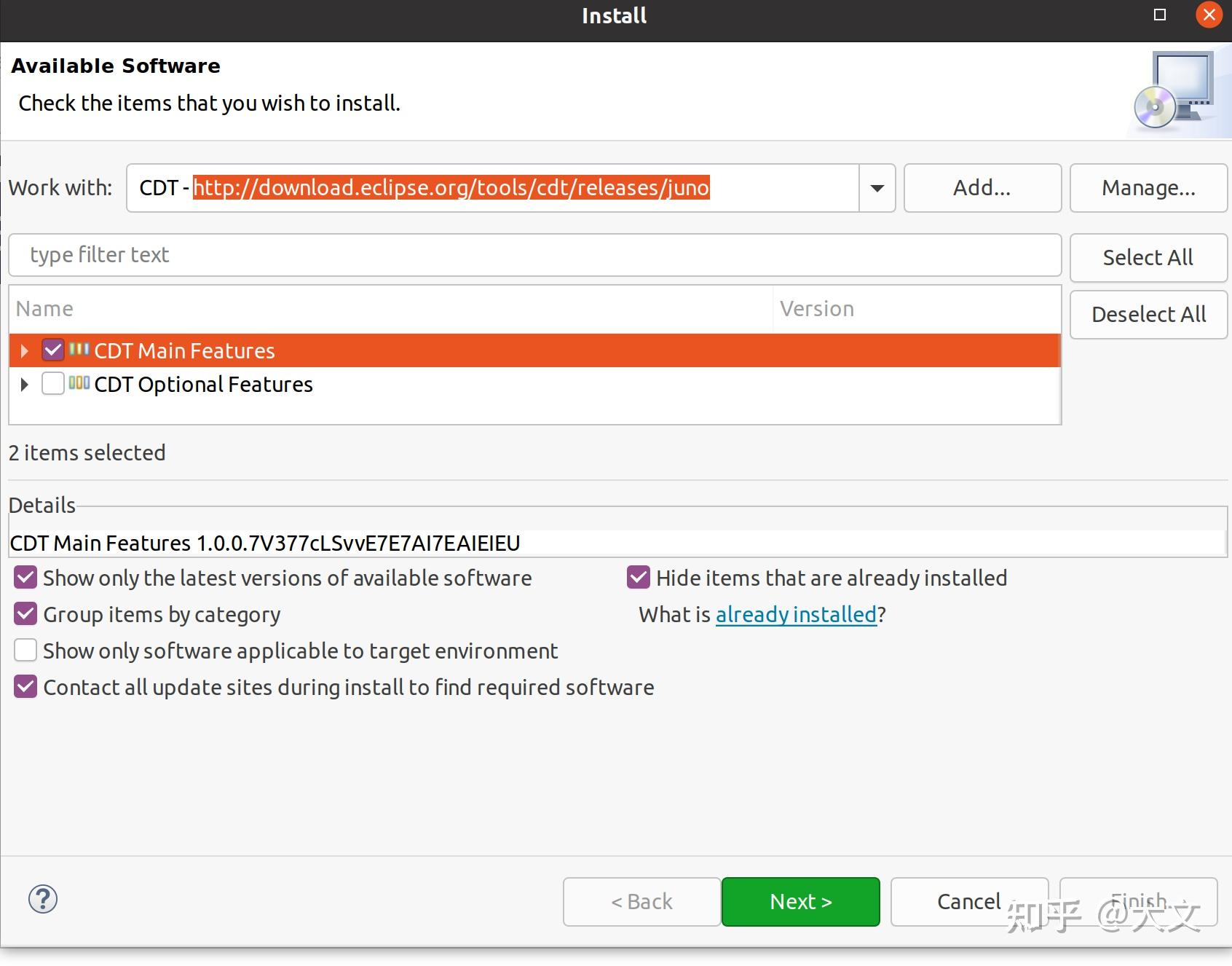1232x966 pixels.
Task: Expand the CDT Main Features tree node
Action: point(24,351)
